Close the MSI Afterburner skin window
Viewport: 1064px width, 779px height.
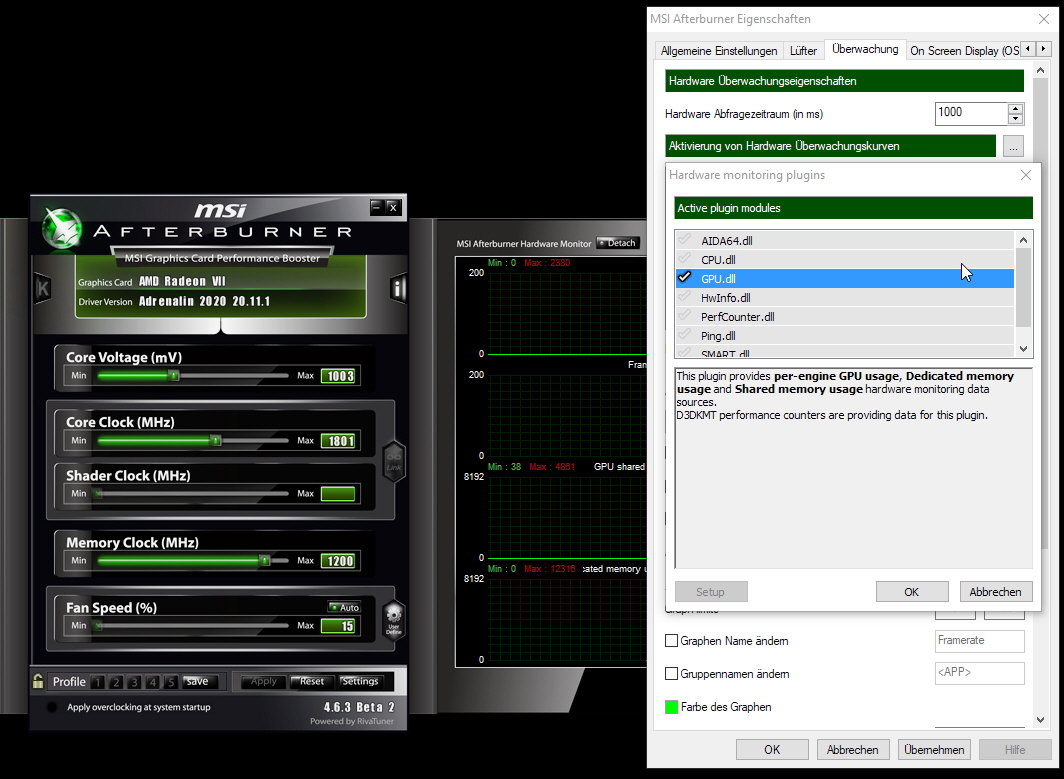pyautogui.click(x=394, y=207)
